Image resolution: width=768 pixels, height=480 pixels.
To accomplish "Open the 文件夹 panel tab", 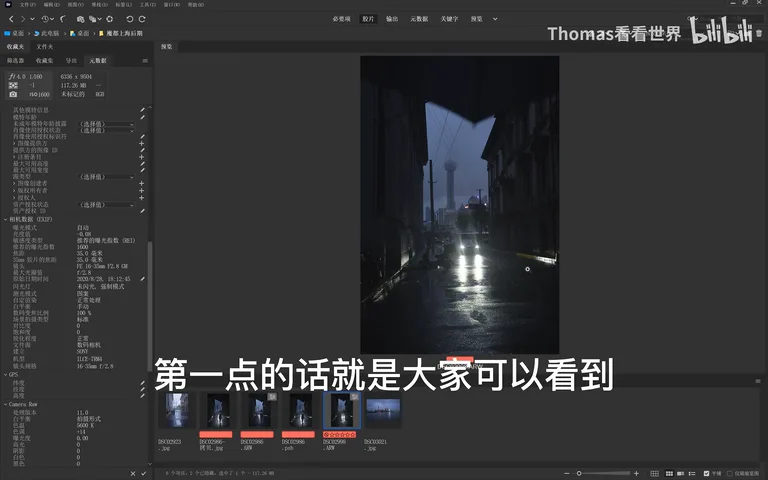I will (45, 47).
